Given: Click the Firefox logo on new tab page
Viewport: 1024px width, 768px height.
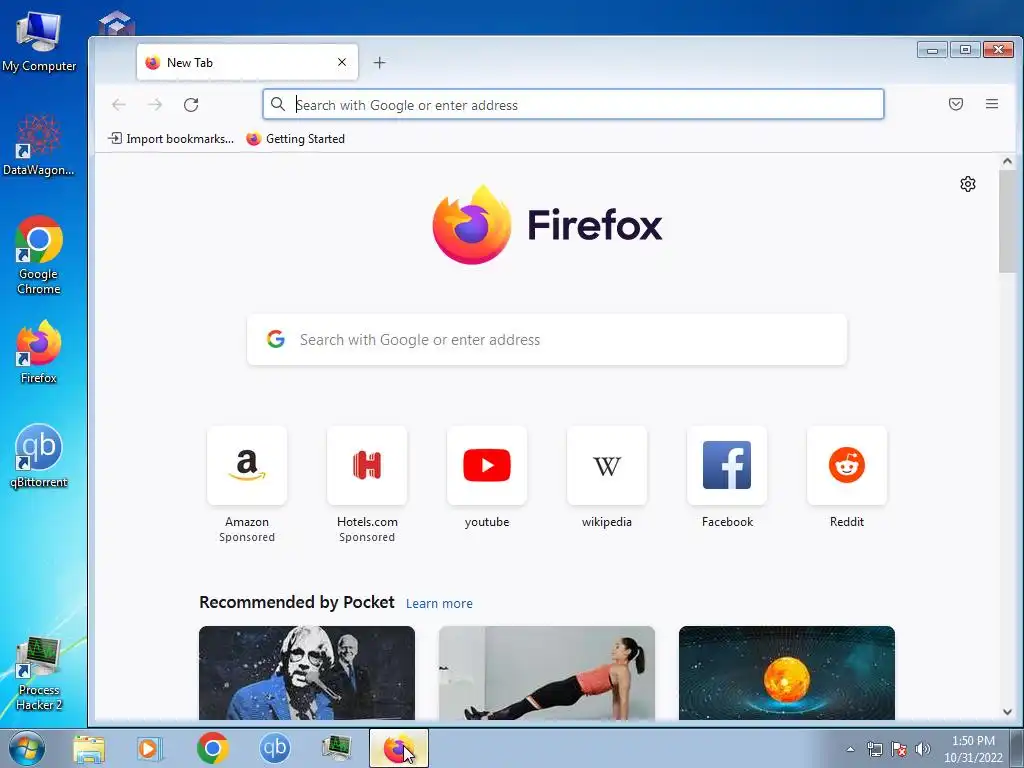Looking at the screenshot, I should pyautogui.click(x=547, y=225).
